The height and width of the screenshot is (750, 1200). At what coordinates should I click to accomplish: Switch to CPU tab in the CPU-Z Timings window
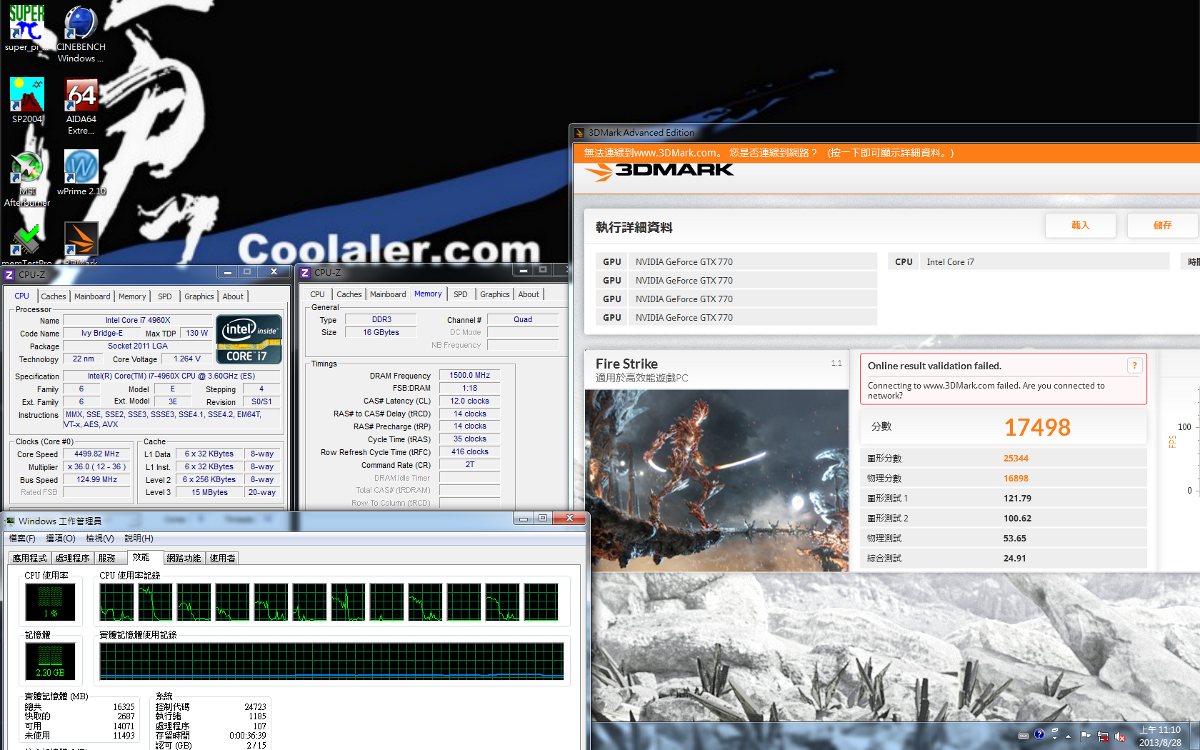point(317,294)
